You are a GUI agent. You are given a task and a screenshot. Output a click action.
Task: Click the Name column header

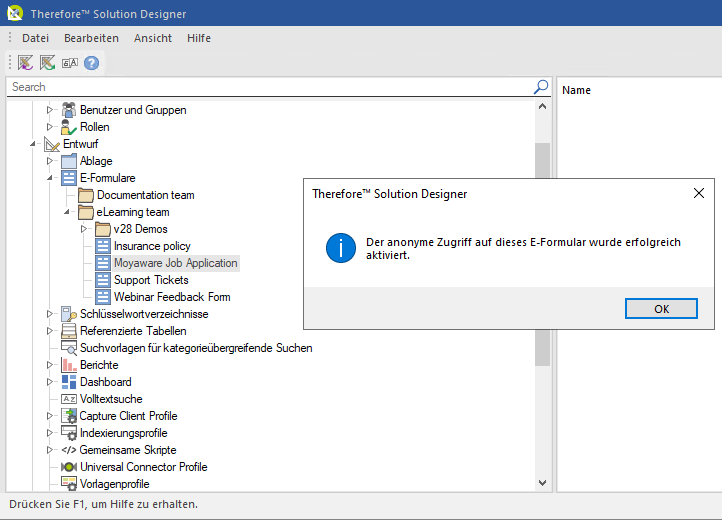point(576,90)
